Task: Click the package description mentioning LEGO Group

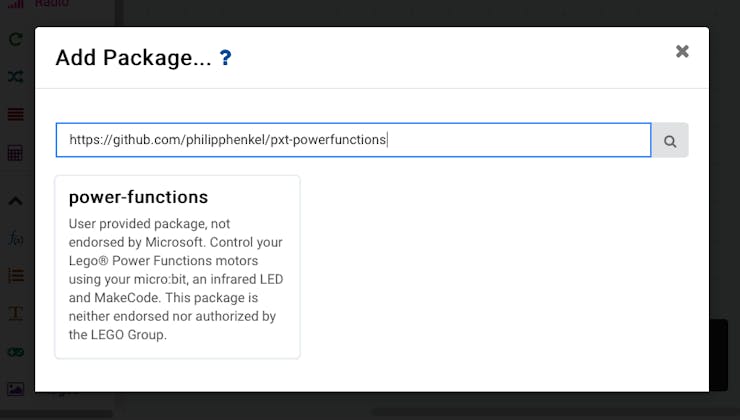Action: (176, 279)
